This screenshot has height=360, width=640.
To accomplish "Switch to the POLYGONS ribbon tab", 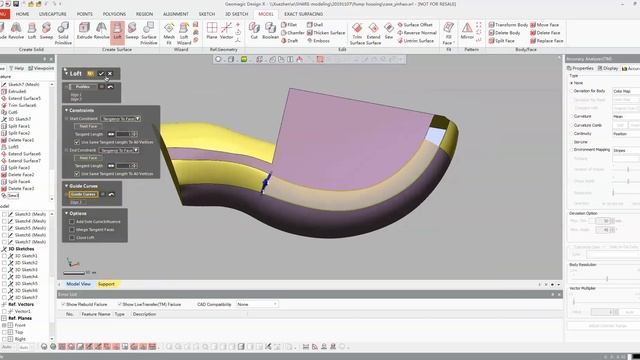I will [114, 14].
